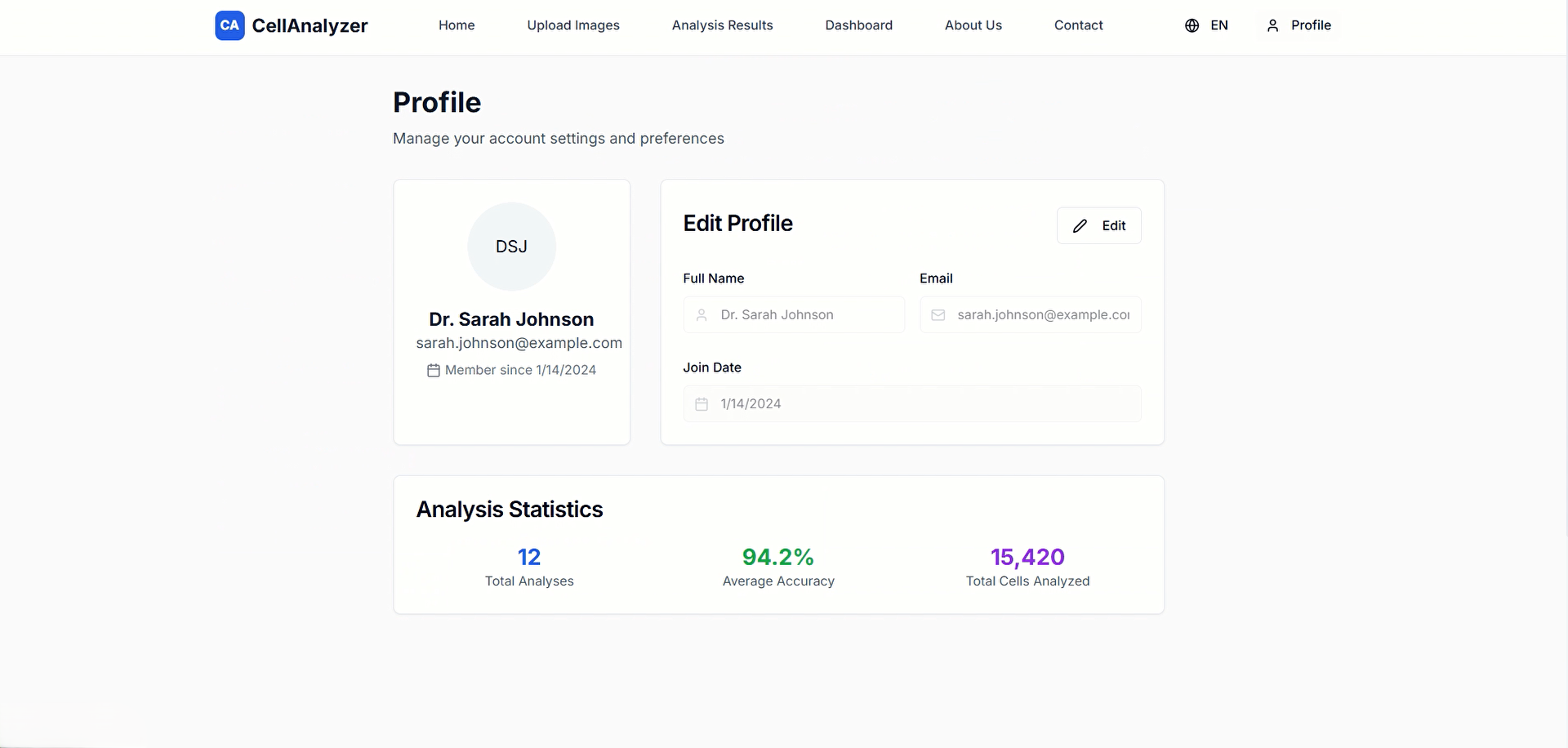This screenshot has width=1568, height=748.
Task: Go to the Contact page
Action: pyautogui.click(x=1078, y=25)
